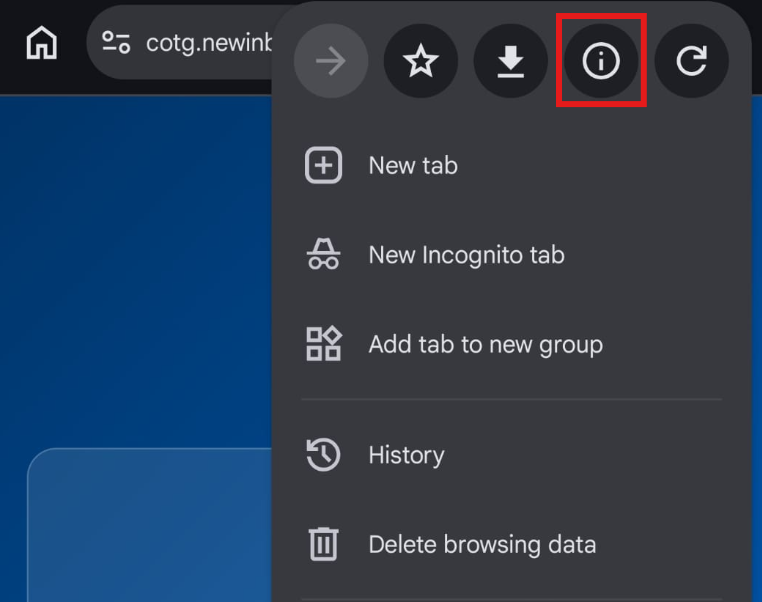Screen dimensions: 762x602
Task: Tap the plus-box icon beside New tab
Action: coord(323,165)
